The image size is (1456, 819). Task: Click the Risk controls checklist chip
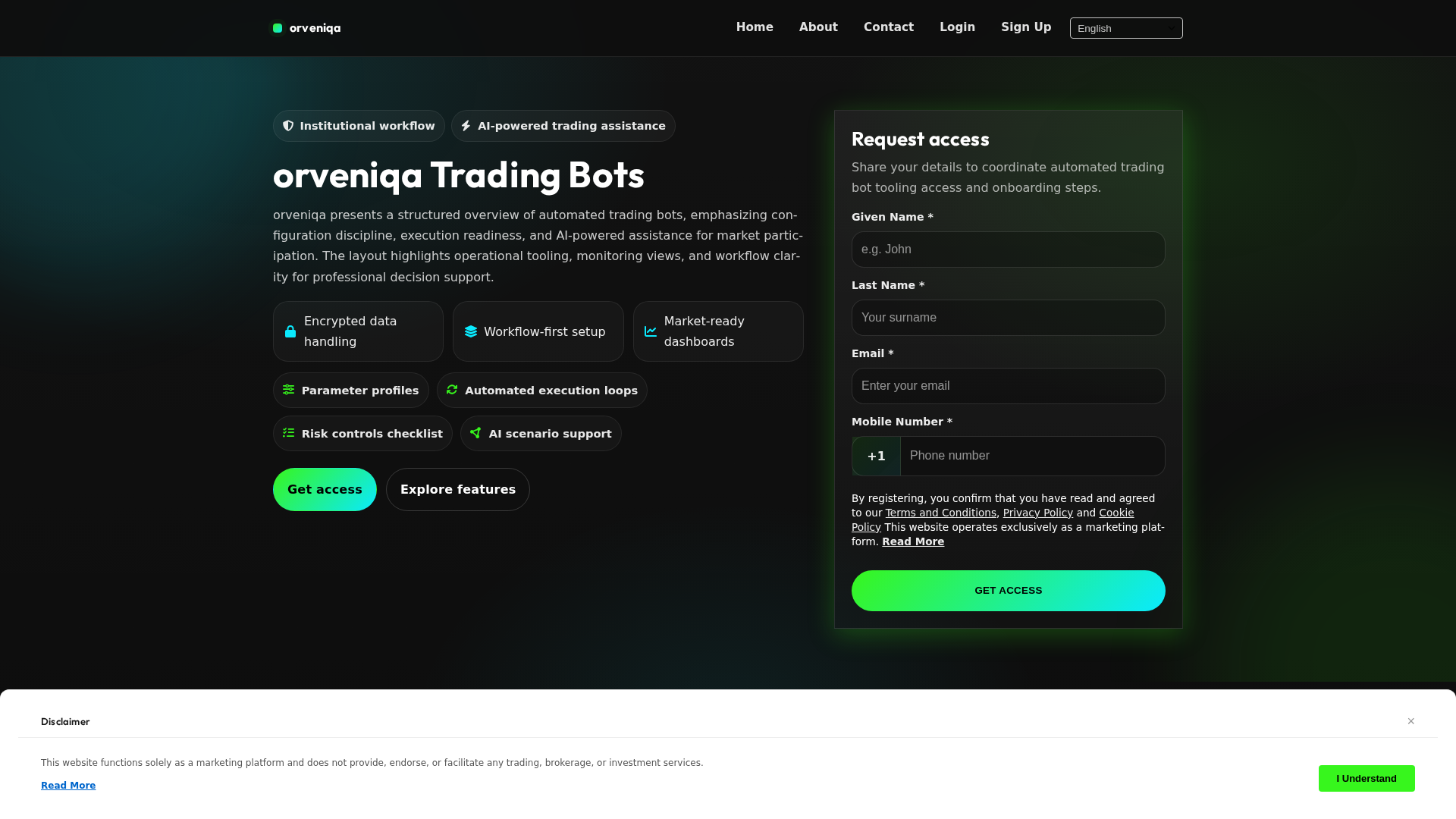pyautogui.click(x=362, y=434)
